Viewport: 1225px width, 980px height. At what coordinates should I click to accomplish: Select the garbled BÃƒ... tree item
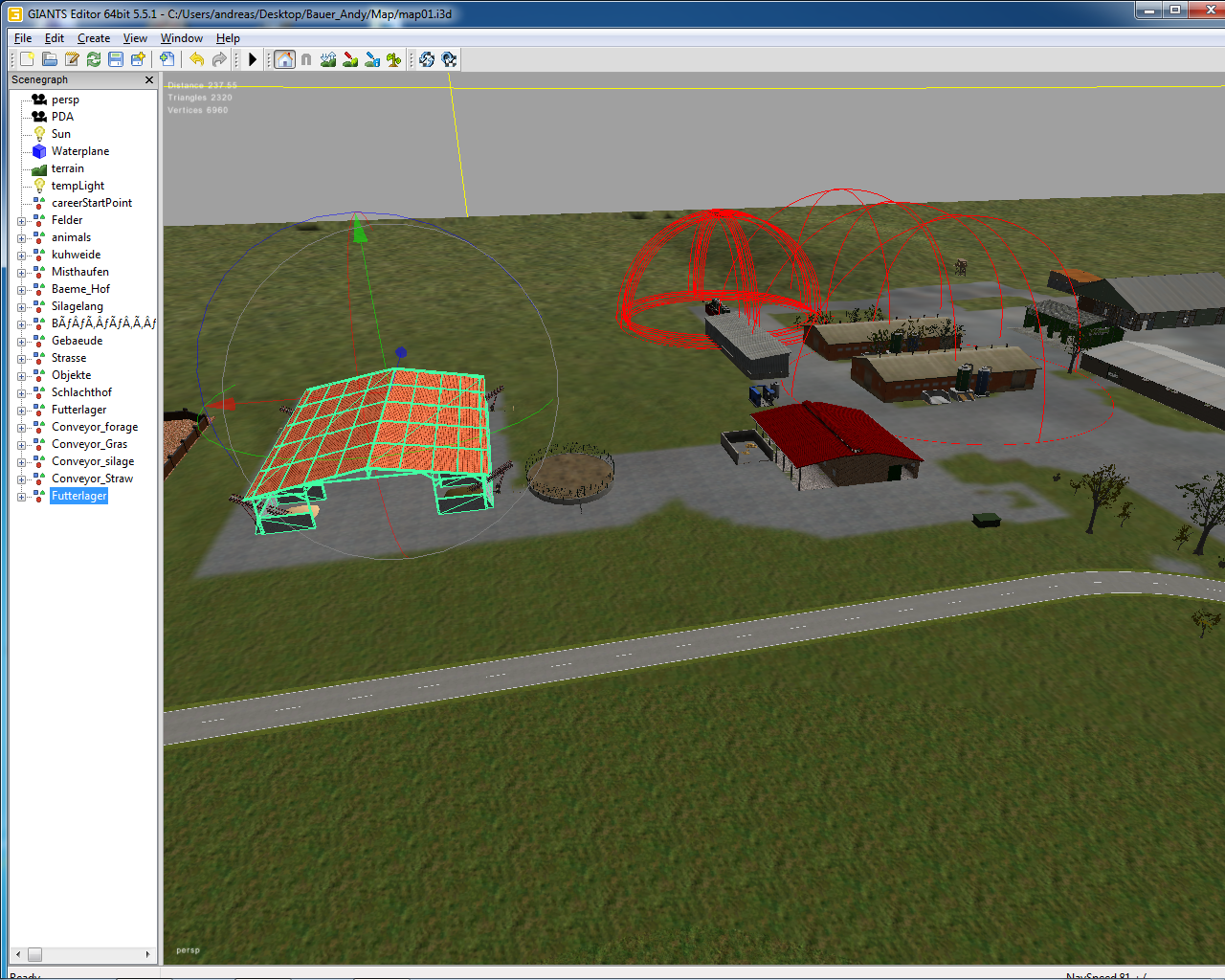click(x=103, y=323)
